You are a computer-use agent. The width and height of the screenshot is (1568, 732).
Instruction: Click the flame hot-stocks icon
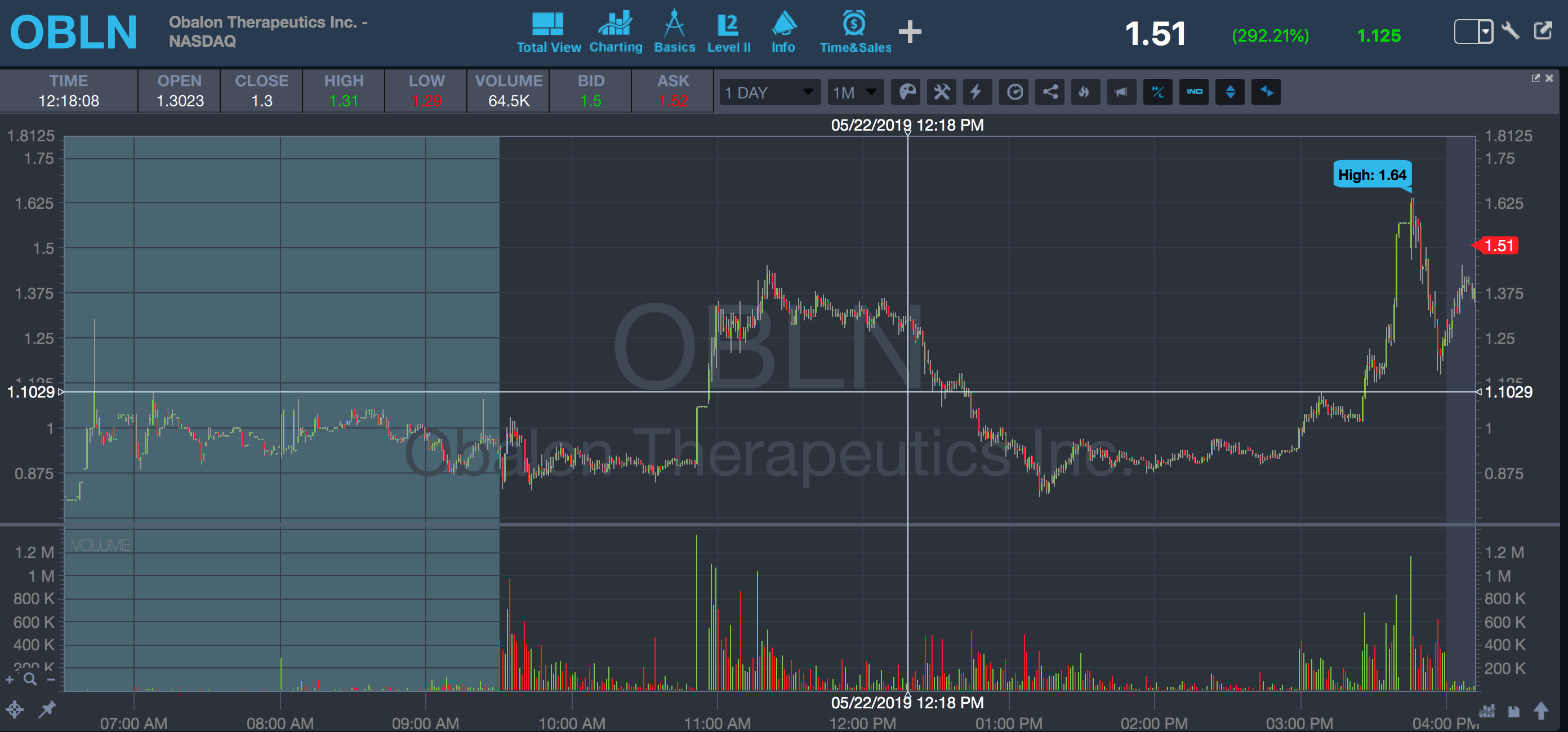tap(1085, 92)
